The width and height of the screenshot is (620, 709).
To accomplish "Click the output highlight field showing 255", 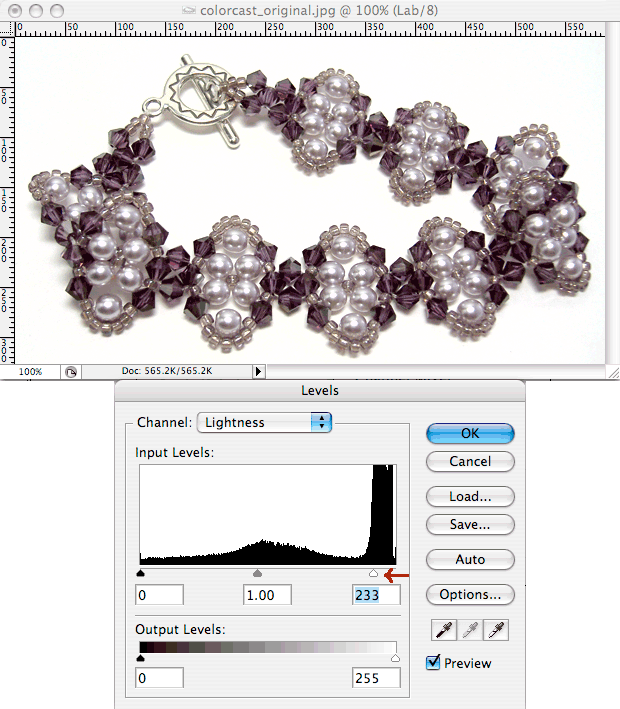I will (376, 678).
